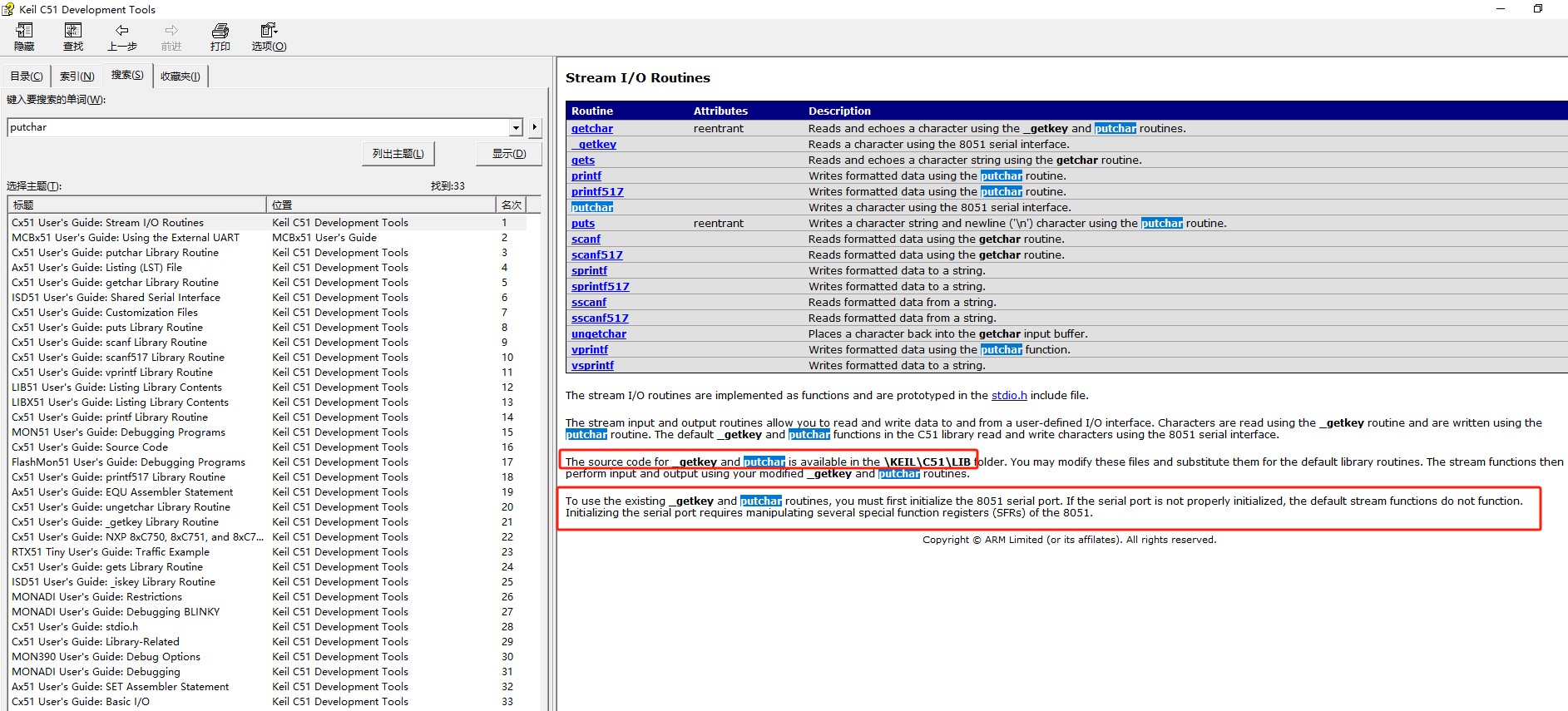Open the gets routine link
Screen dimensions: 1568x711
point(583,160)
